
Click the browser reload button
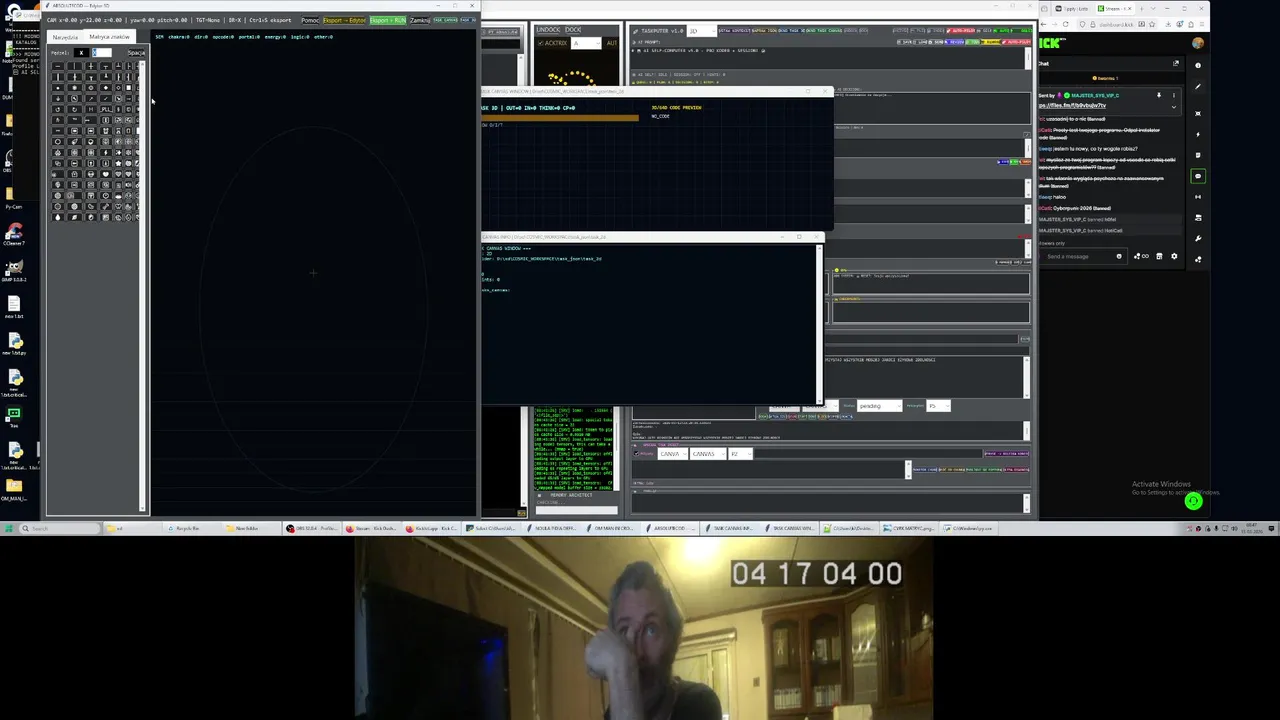click(x=1066, y=24)
